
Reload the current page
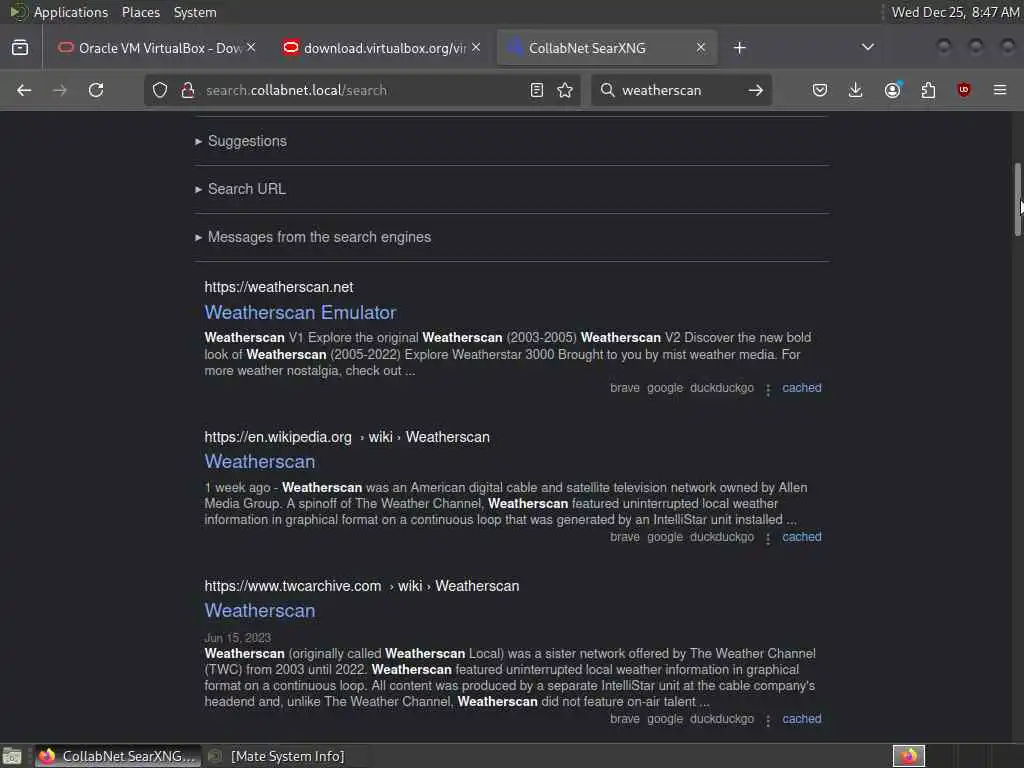[x=96, y=90]
